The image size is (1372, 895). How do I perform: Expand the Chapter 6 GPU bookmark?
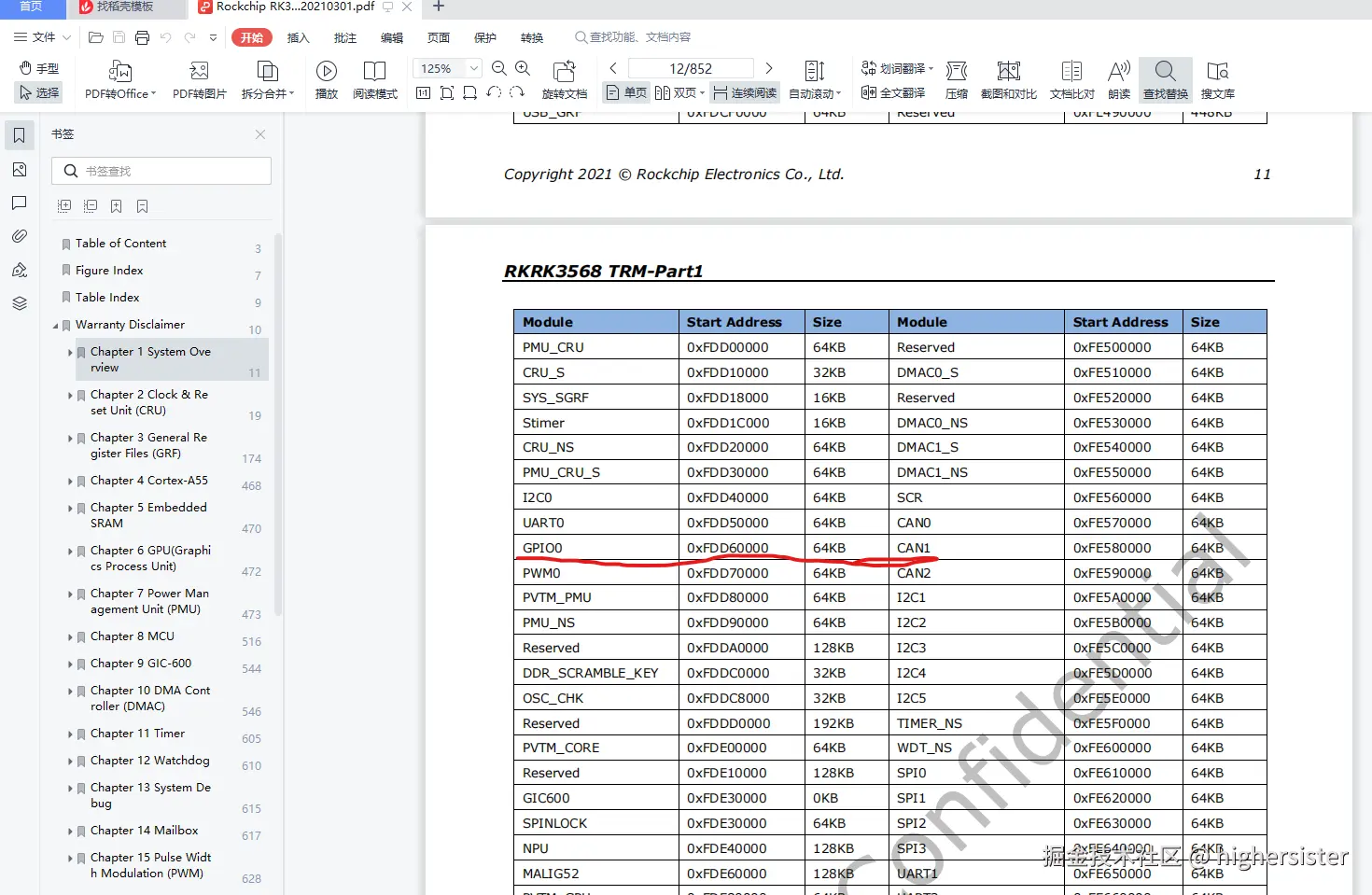pyautogui.click(x=70, y=552)
